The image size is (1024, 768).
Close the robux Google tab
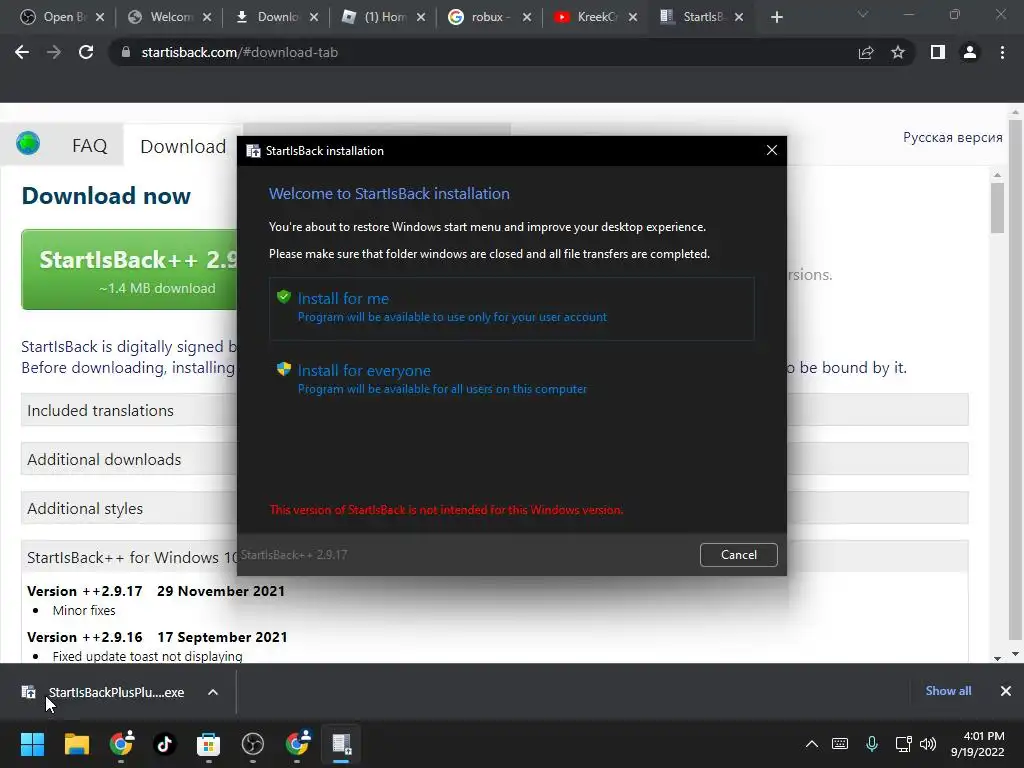pyautogui.click(x=526, y=18)
